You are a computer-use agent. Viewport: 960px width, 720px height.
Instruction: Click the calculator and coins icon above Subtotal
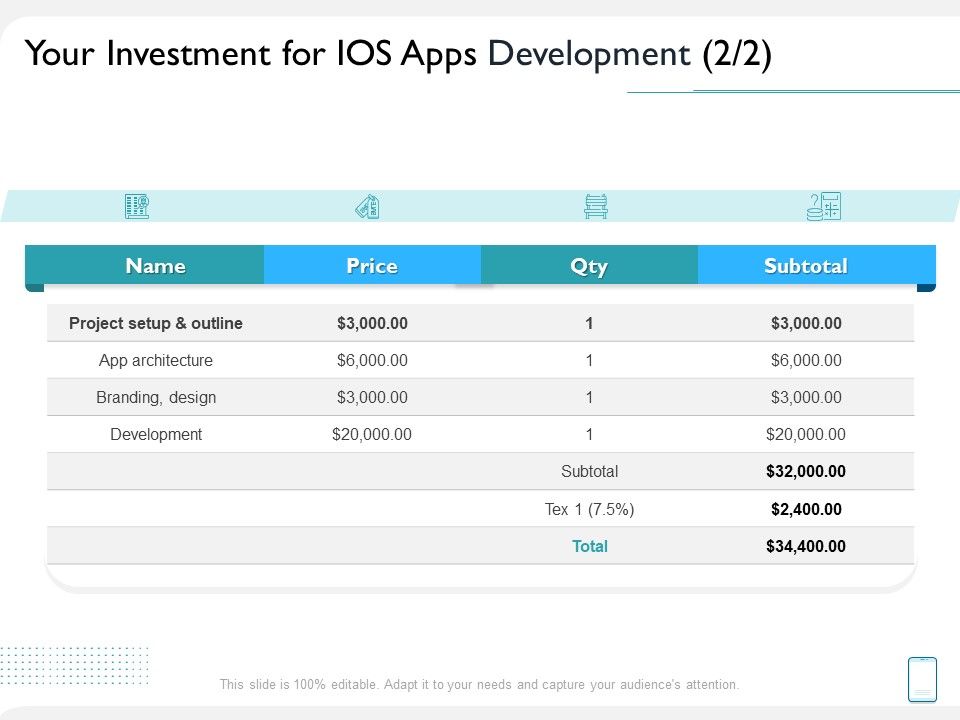coord(824,207)
